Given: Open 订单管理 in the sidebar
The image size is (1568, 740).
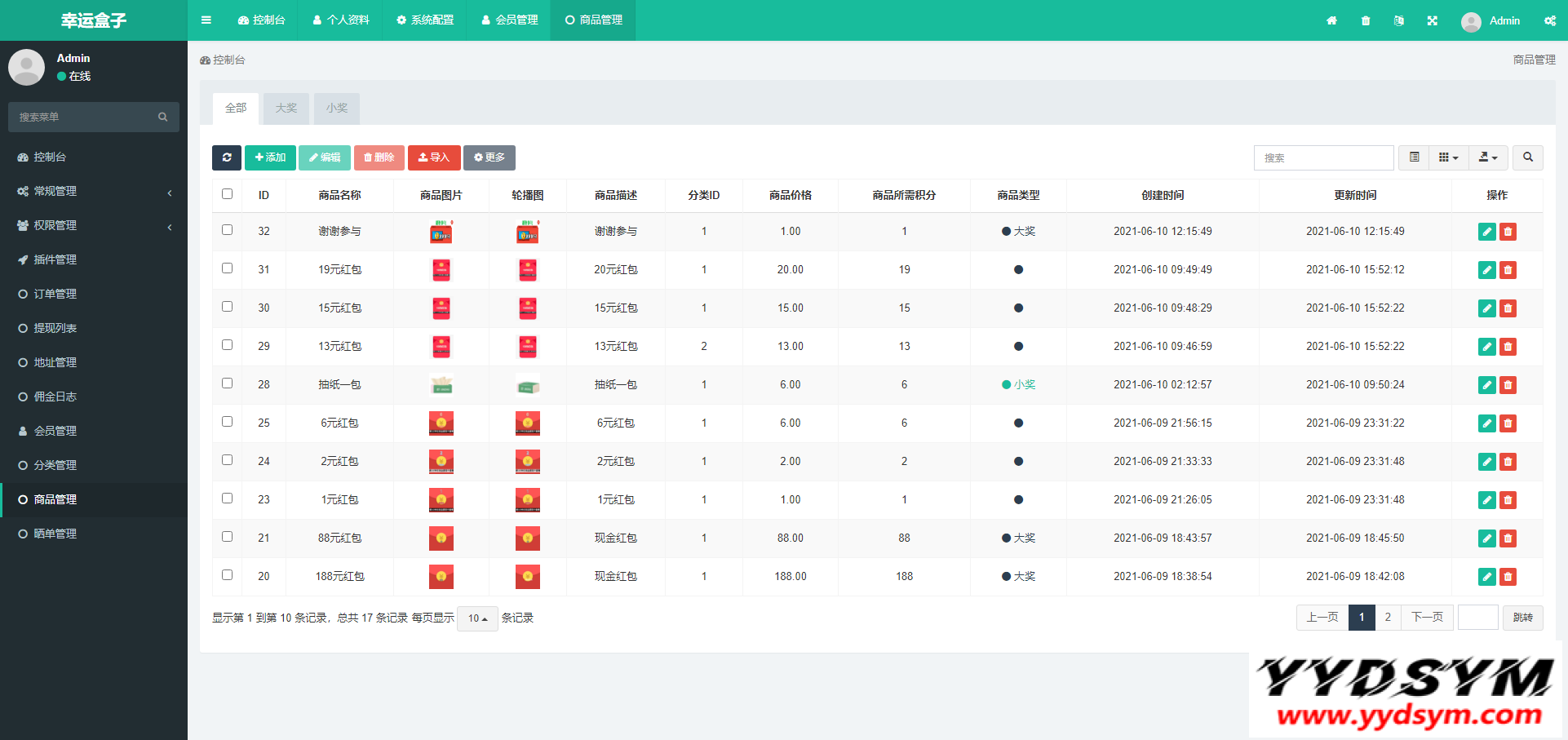Looking at the screenshot, I should click(x=55, y=294).
